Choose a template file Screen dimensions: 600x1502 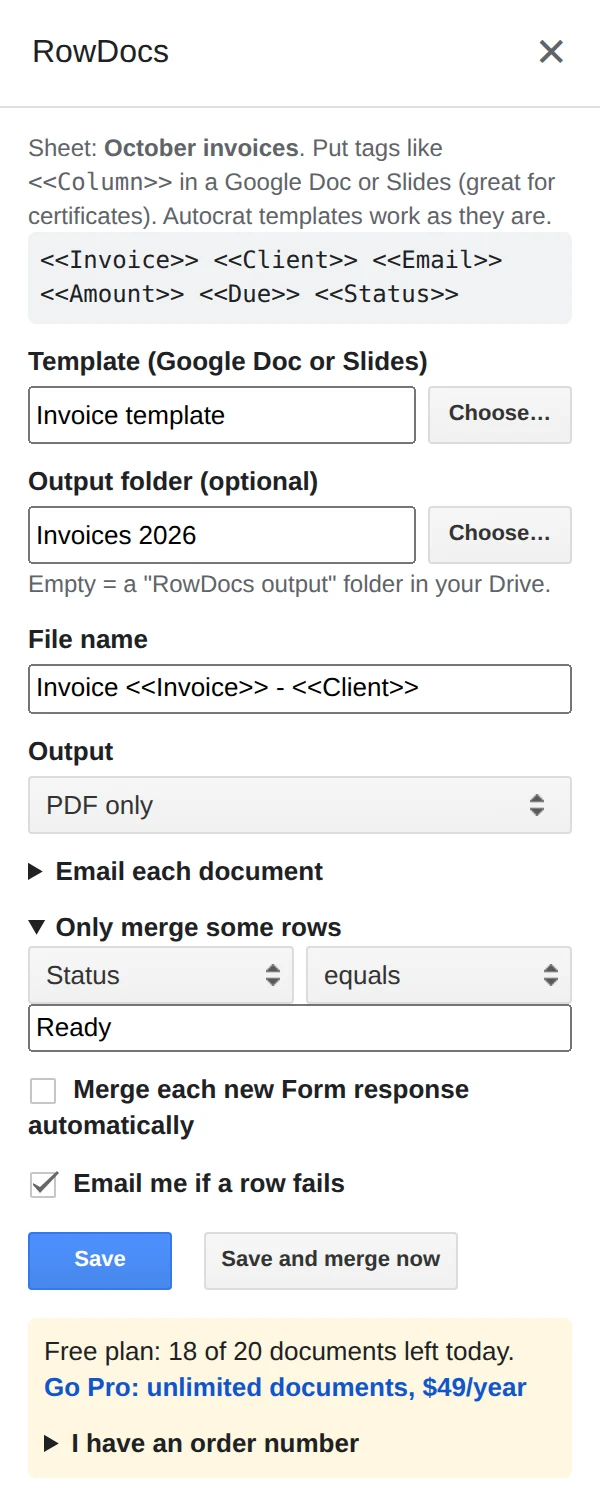coord(499,414)
